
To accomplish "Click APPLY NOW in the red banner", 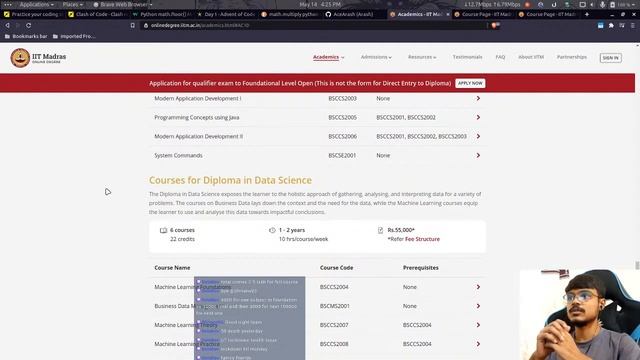I will point(470,83).
